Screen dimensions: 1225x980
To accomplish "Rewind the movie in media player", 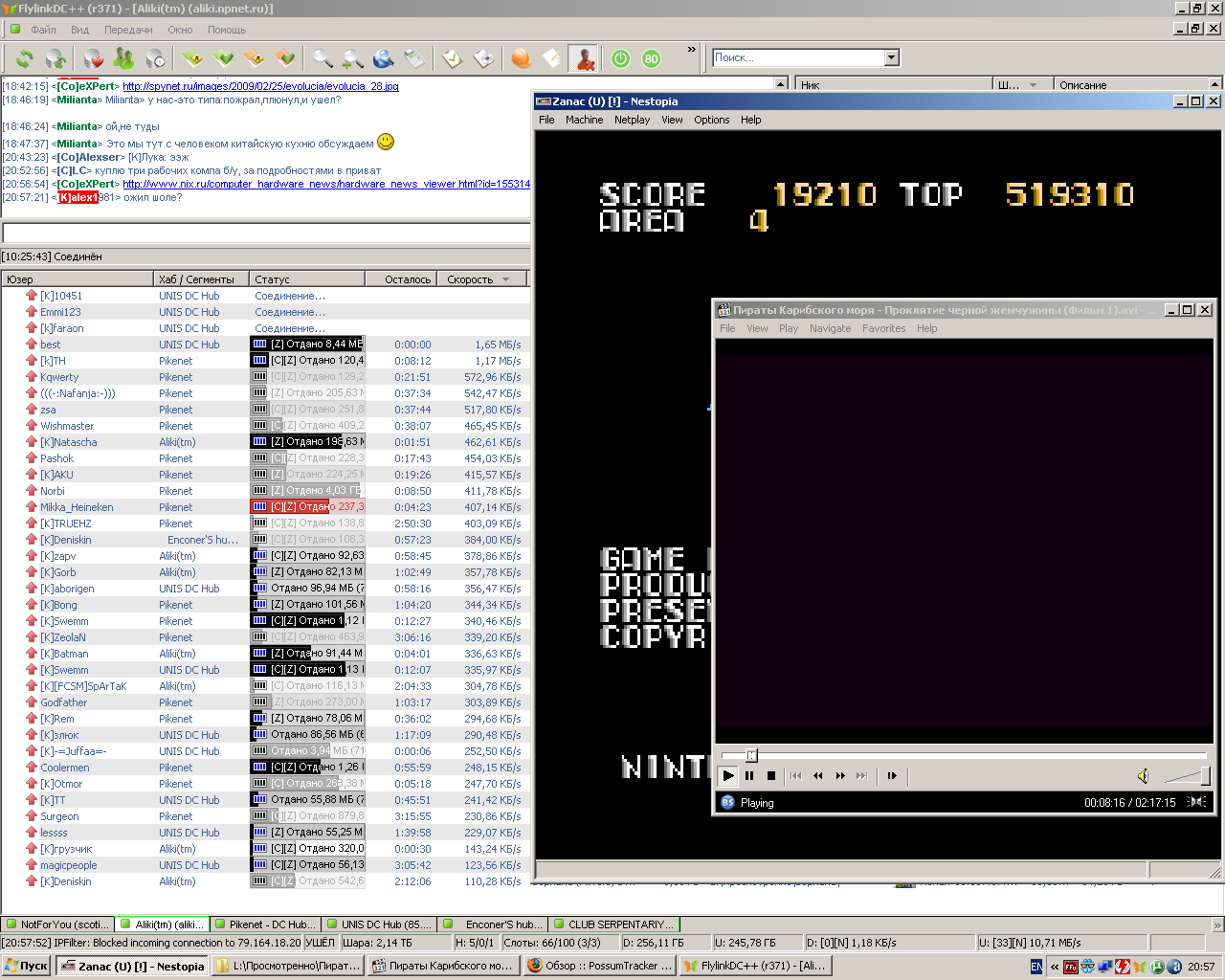I will pos(818,776).
